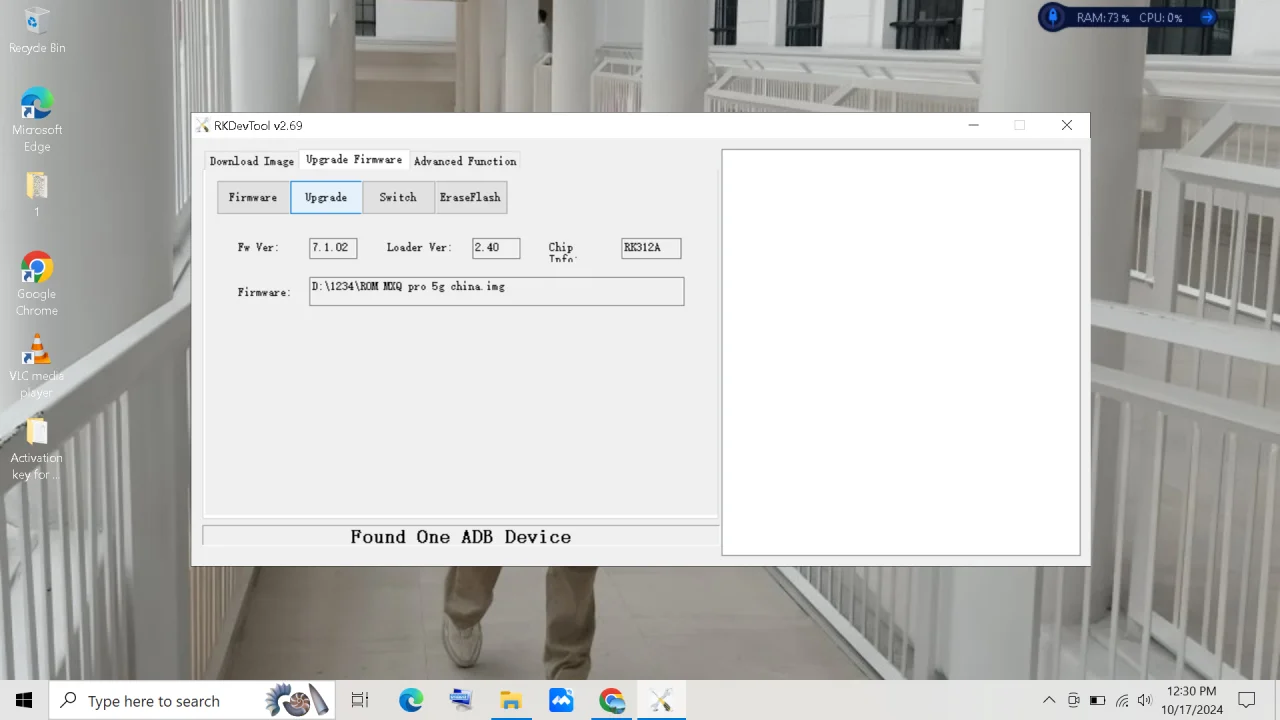1280x720 pixels.
Task: Show hidden system tray icons
Action: pos(1049,701)
